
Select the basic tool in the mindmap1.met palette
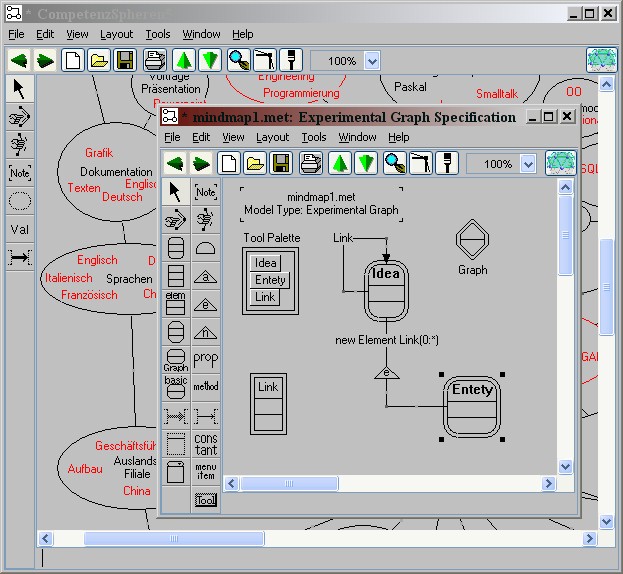[x=176, y=387]
